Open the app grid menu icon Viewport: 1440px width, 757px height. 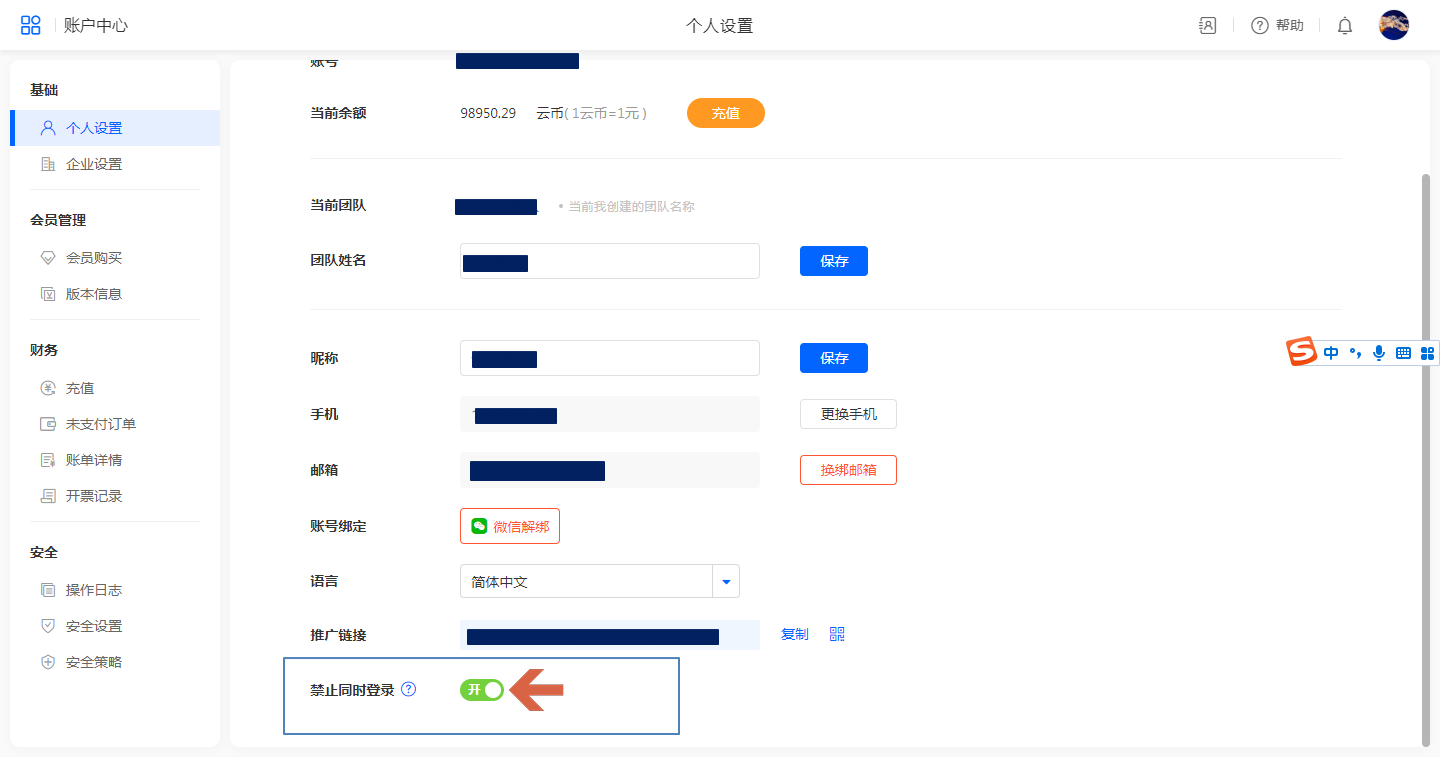[x=31, y=26]
